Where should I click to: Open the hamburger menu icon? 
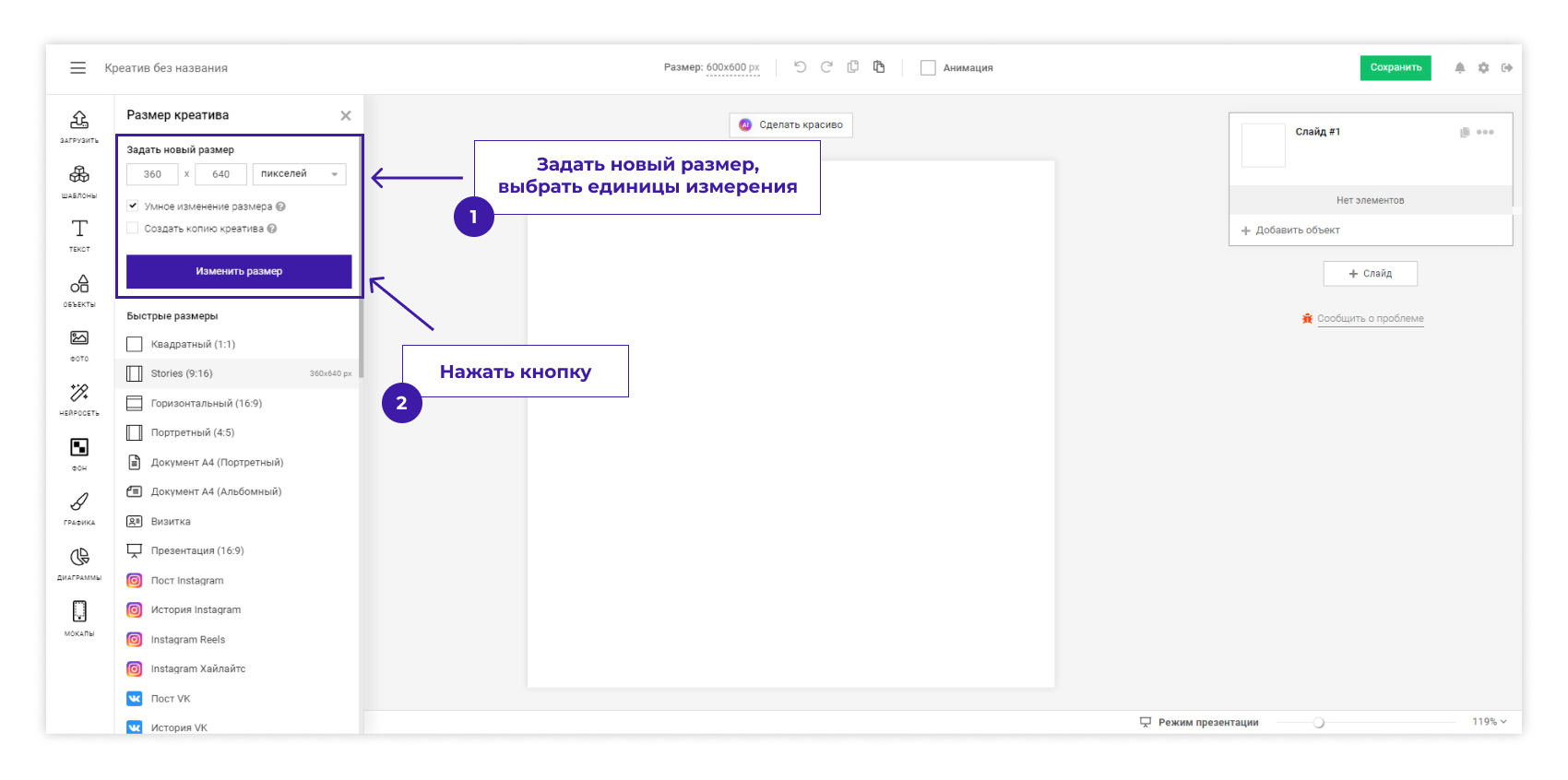[x=78, y=67]
